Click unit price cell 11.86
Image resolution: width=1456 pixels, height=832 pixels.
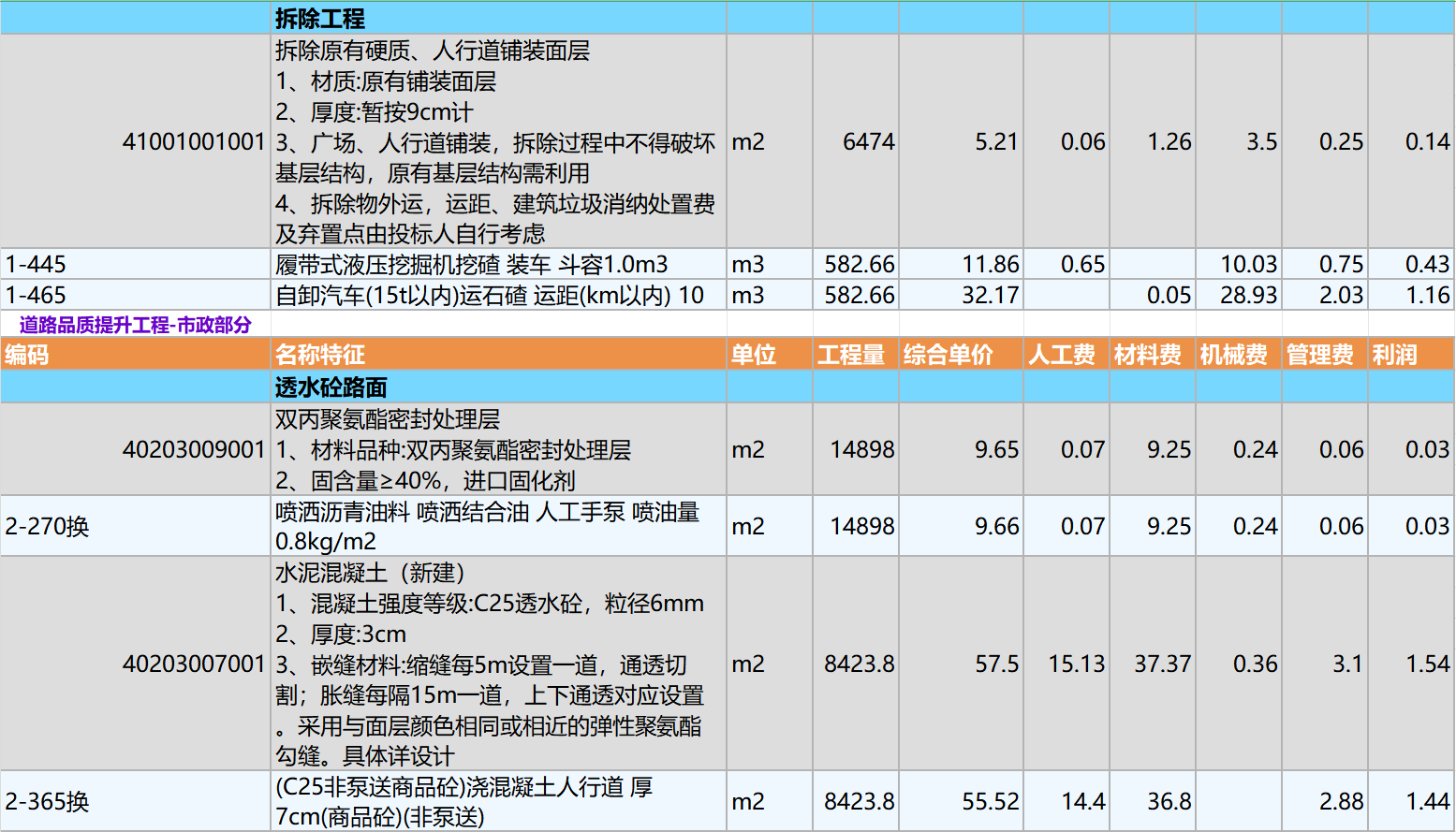pos(961,264)
